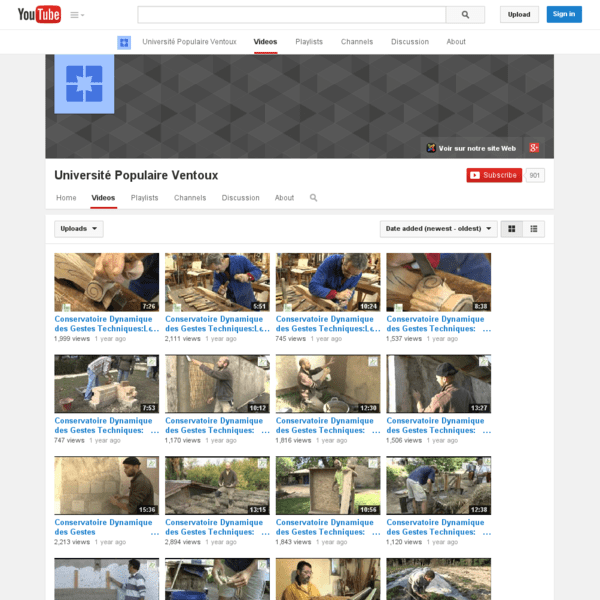Open the 7:26 wood carving video thumbnail
The width and height of the screenshot is (600, 600).
point(106,282)
